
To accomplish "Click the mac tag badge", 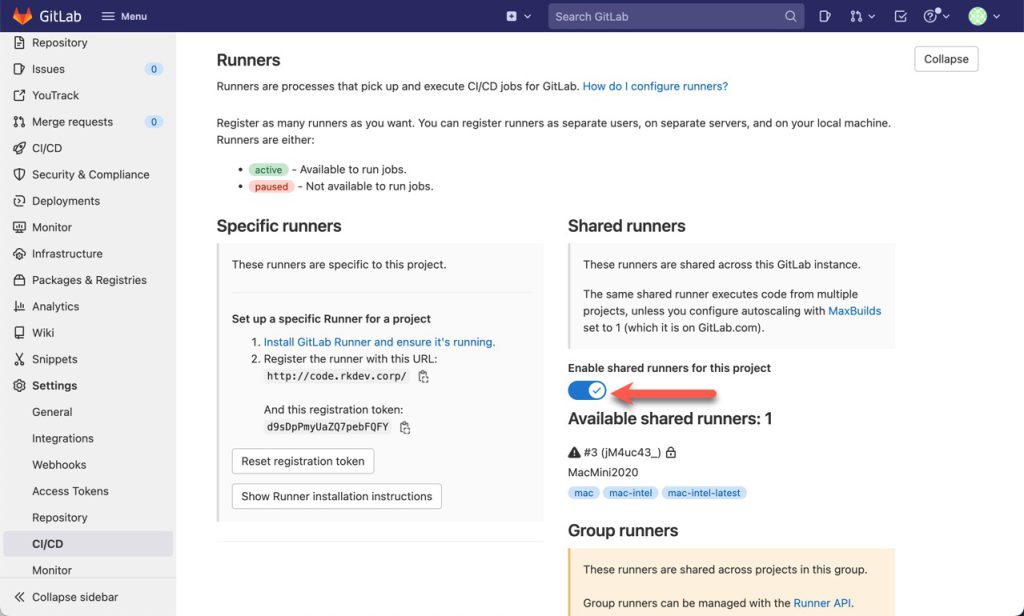I will (x=583, y=493).
